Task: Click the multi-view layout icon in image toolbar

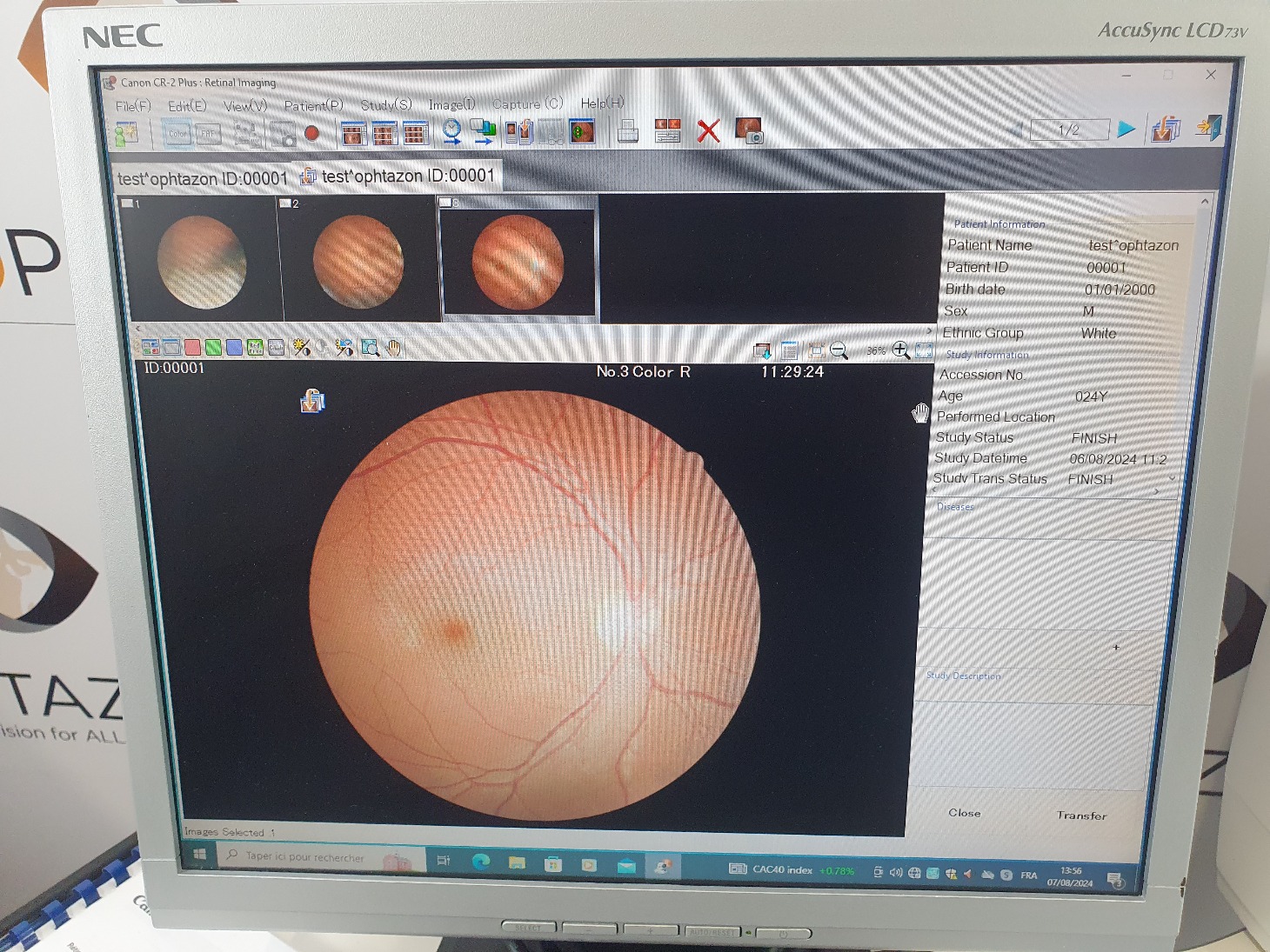Action: (150, 348)
